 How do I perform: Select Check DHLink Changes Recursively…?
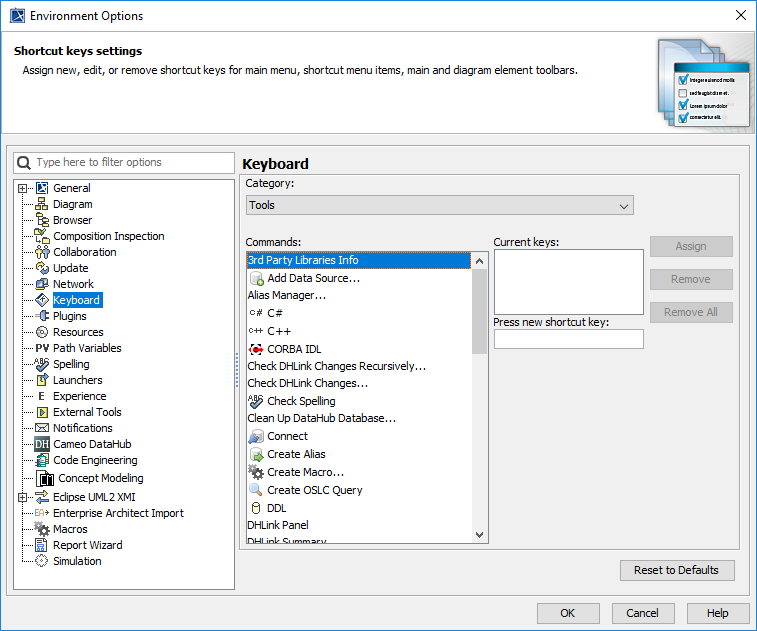tap(359, 366)
